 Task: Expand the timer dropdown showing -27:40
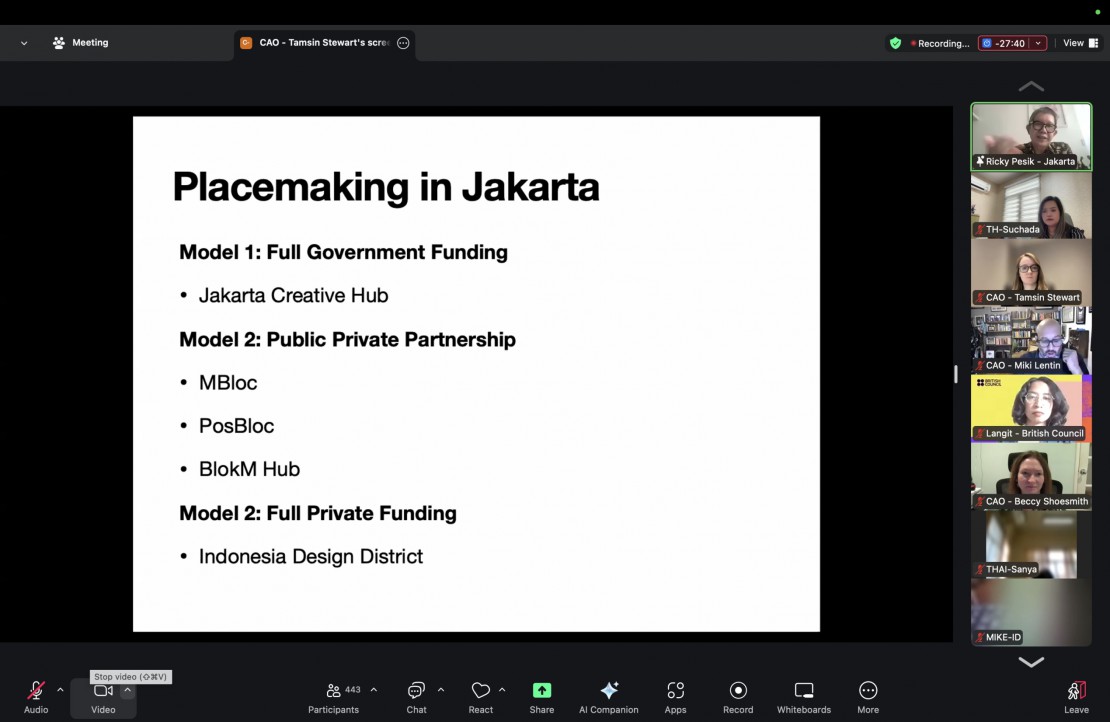pos(1038,43)
